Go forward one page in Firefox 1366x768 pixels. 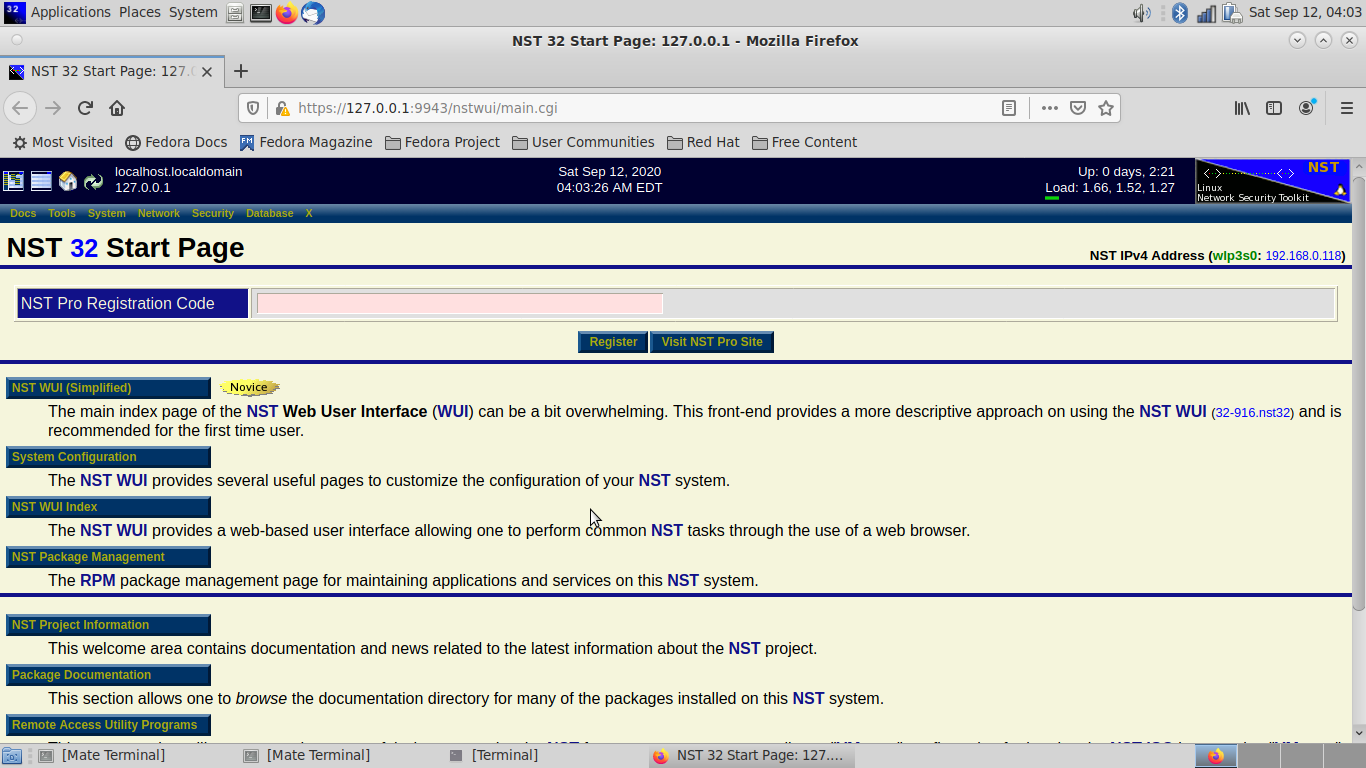coord(53,108)
